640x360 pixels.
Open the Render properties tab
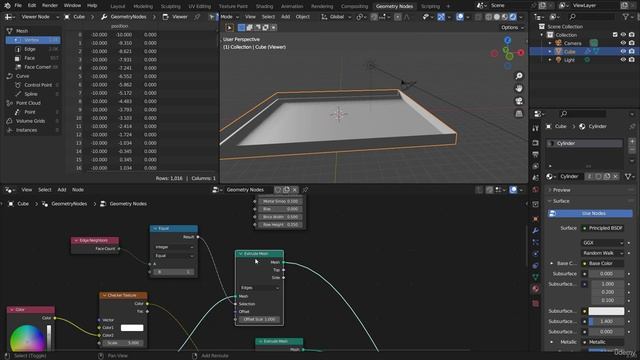coord(536,143)
